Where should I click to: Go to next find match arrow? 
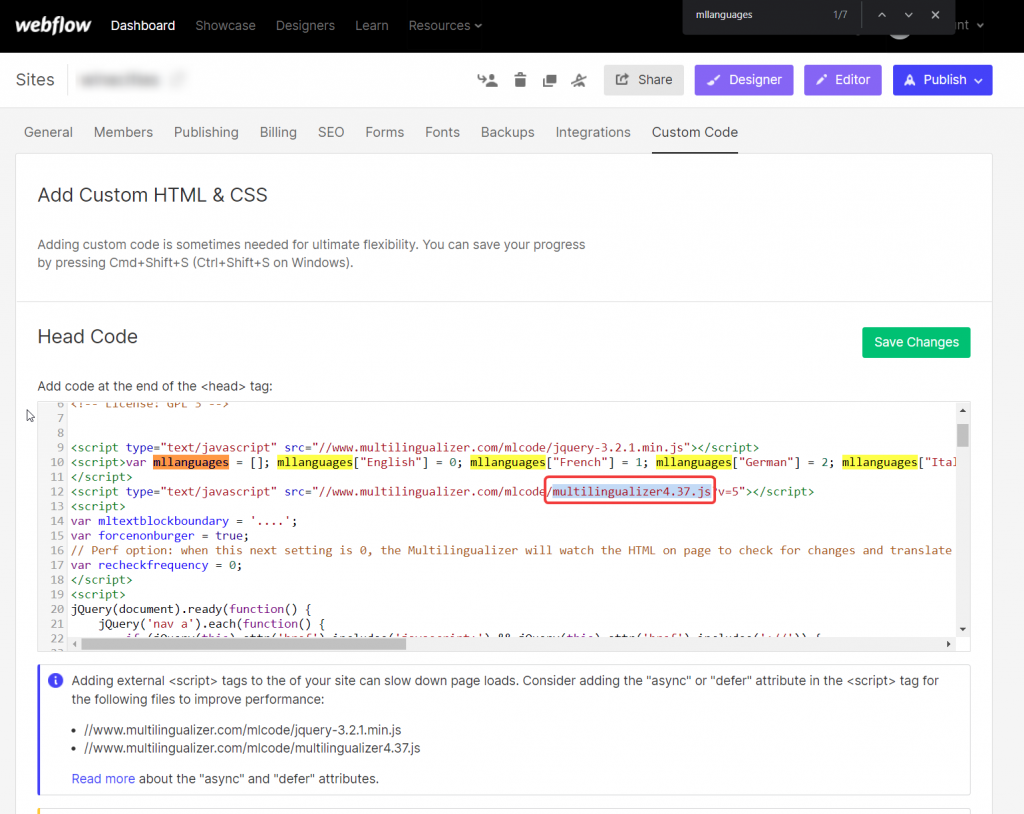coord(908,14)
